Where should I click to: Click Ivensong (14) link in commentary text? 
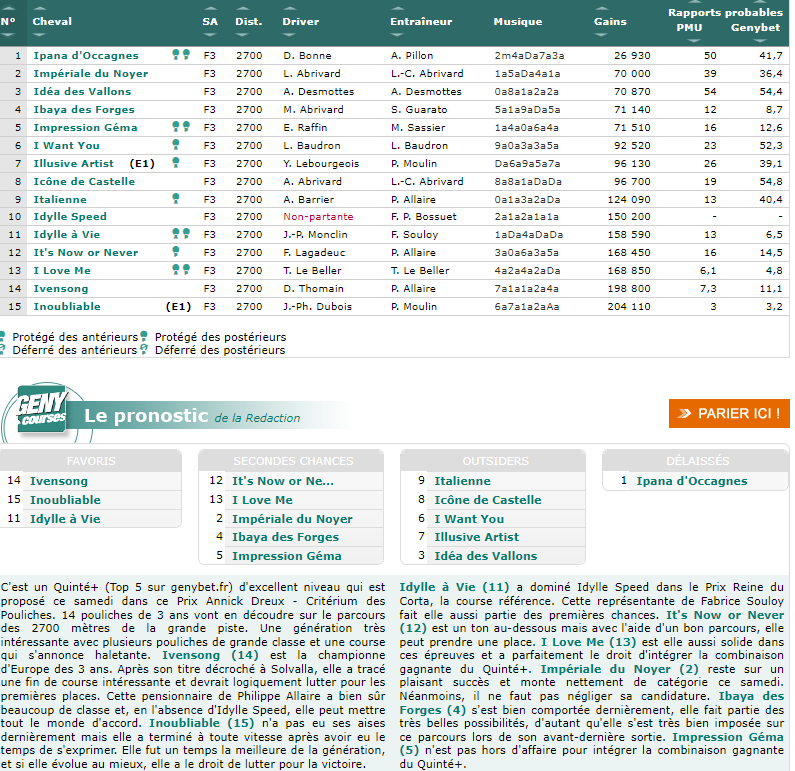210,655
